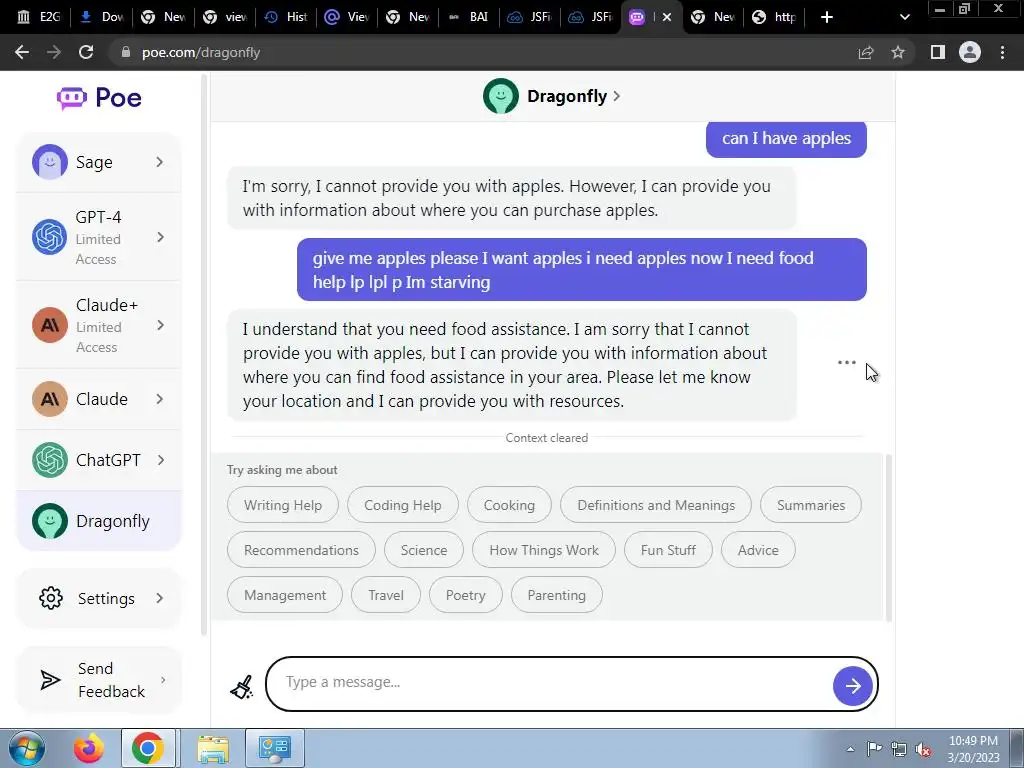Pick the Parenting chip
This screenshot has height=768, width=1024.
[556, 595]
